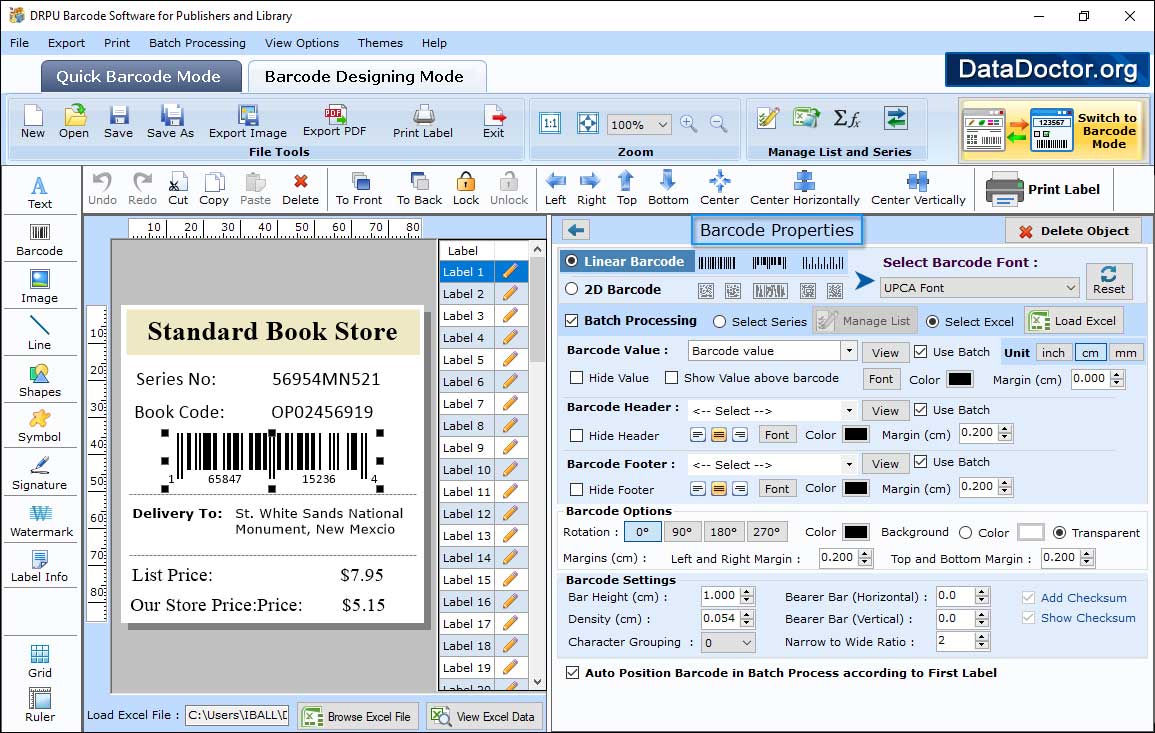Open the File menu

pos(19,43)
